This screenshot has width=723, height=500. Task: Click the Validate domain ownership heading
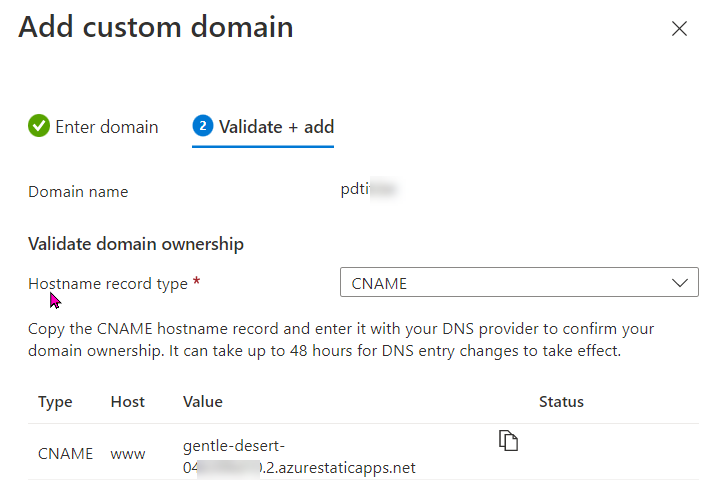[136, 244]
